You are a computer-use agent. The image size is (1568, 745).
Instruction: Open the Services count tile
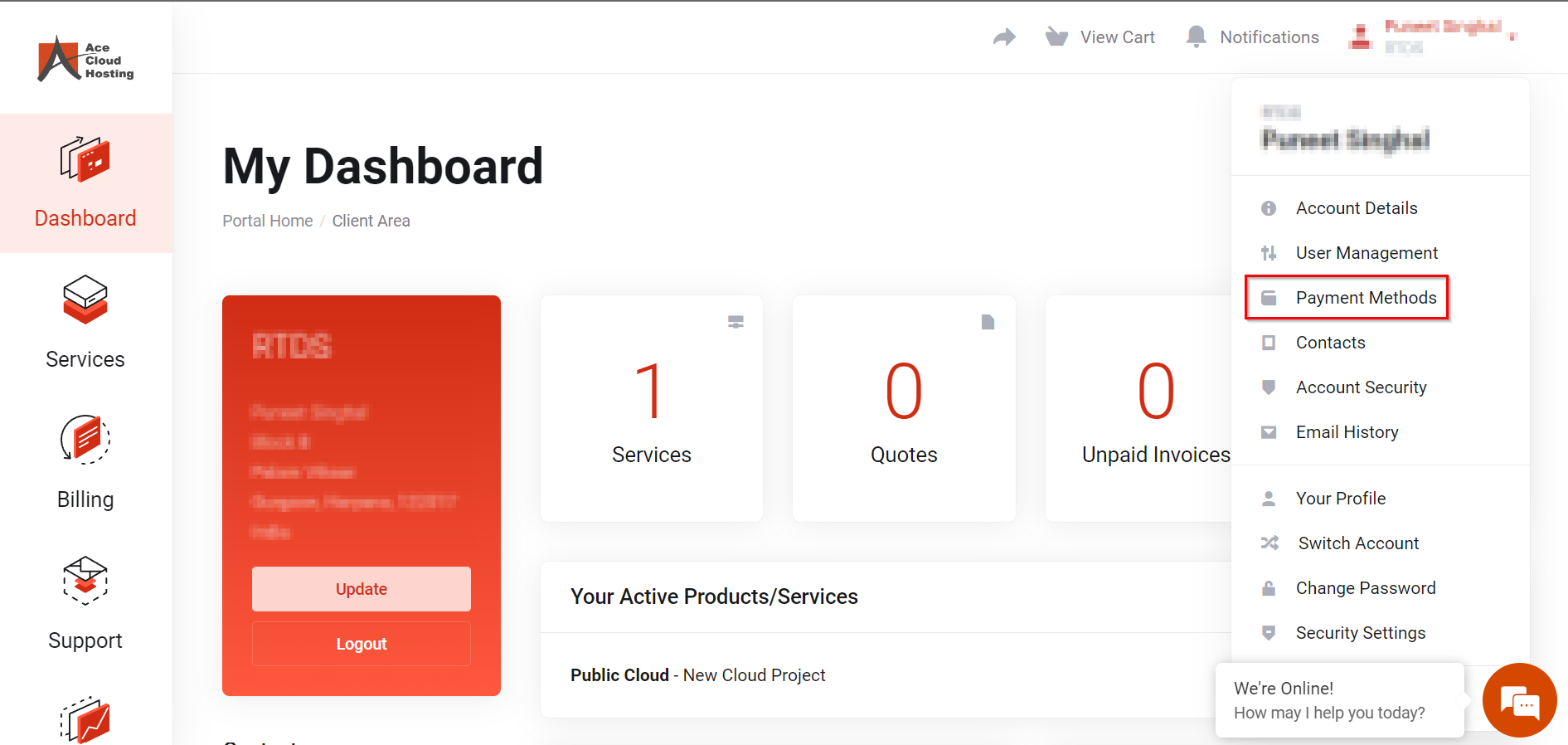tap(651, 408)
